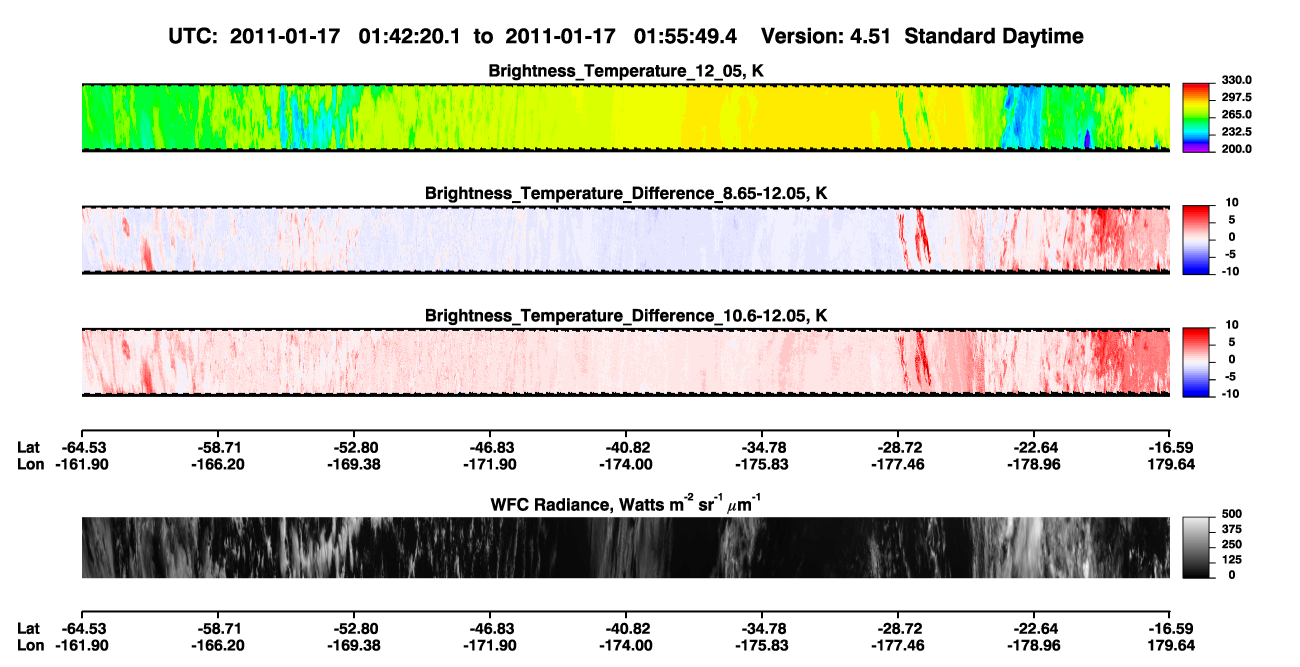Viewport: 1300px width, 667px height.
Task: Click the 12.05 brightness temperature rainbow colorbar
Action: tap(1197, 117)
